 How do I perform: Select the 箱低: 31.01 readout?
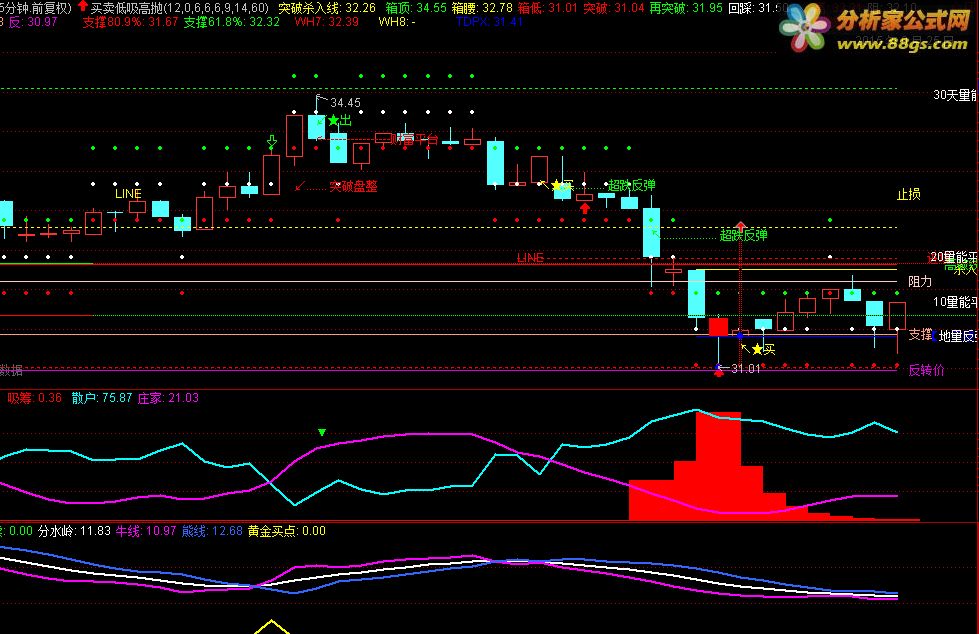click(548, 7)
